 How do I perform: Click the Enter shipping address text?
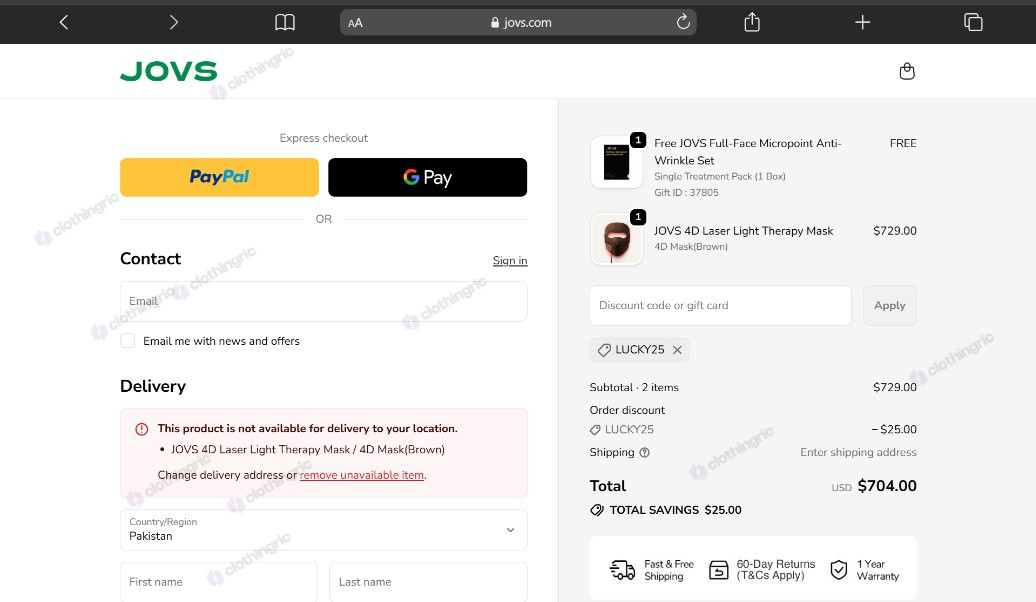pos(858,453)
